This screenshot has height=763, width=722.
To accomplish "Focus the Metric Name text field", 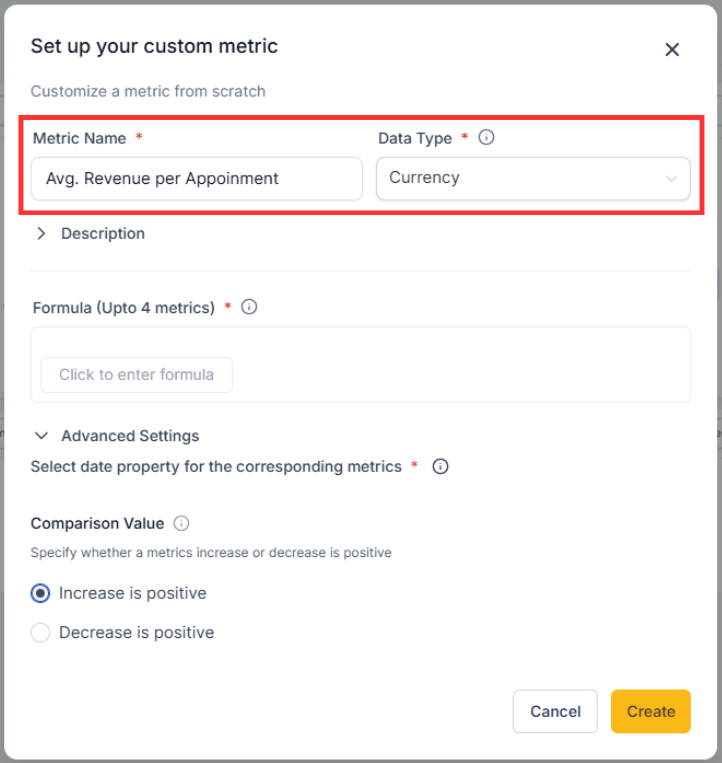I will coord(196,178).
